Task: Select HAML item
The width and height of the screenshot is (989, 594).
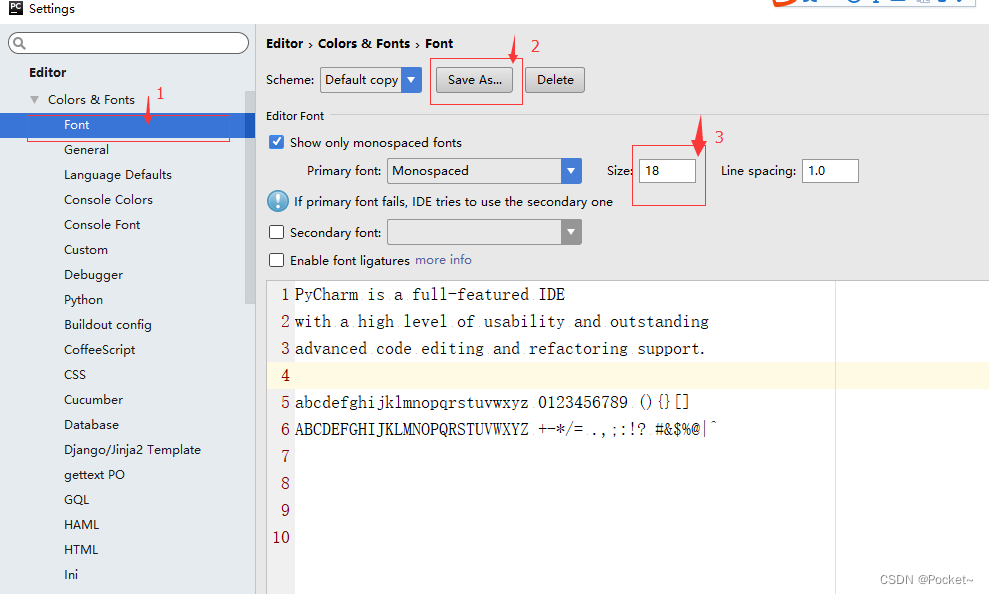Action: (81, 525)
